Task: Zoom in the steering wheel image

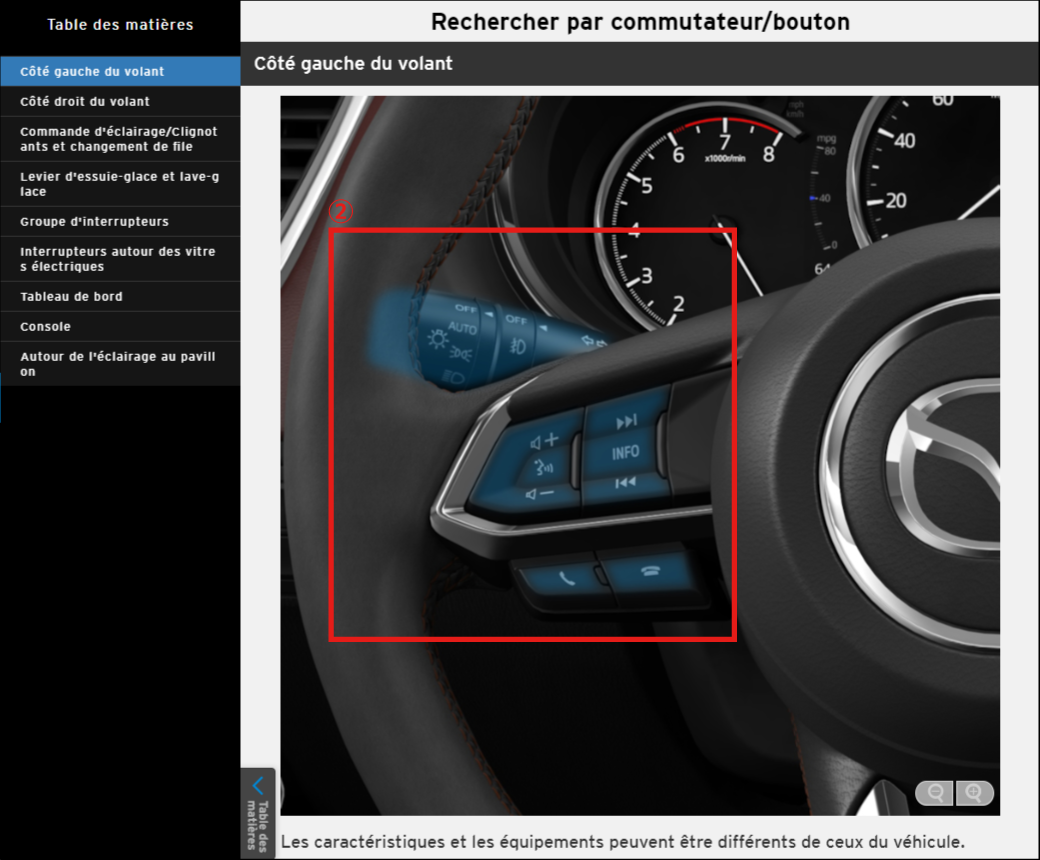Action: (x=974, y=793)
